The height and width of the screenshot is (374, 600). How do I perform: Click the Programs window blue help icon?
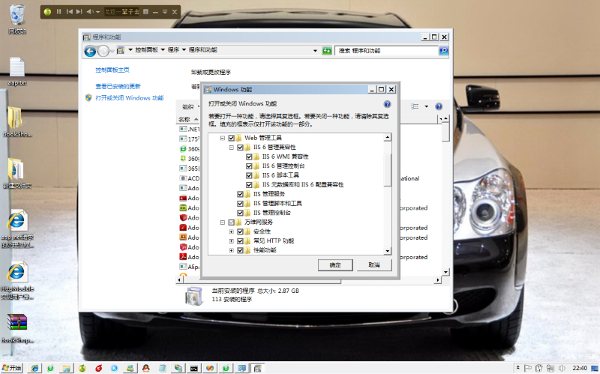(x=439, y=106)
